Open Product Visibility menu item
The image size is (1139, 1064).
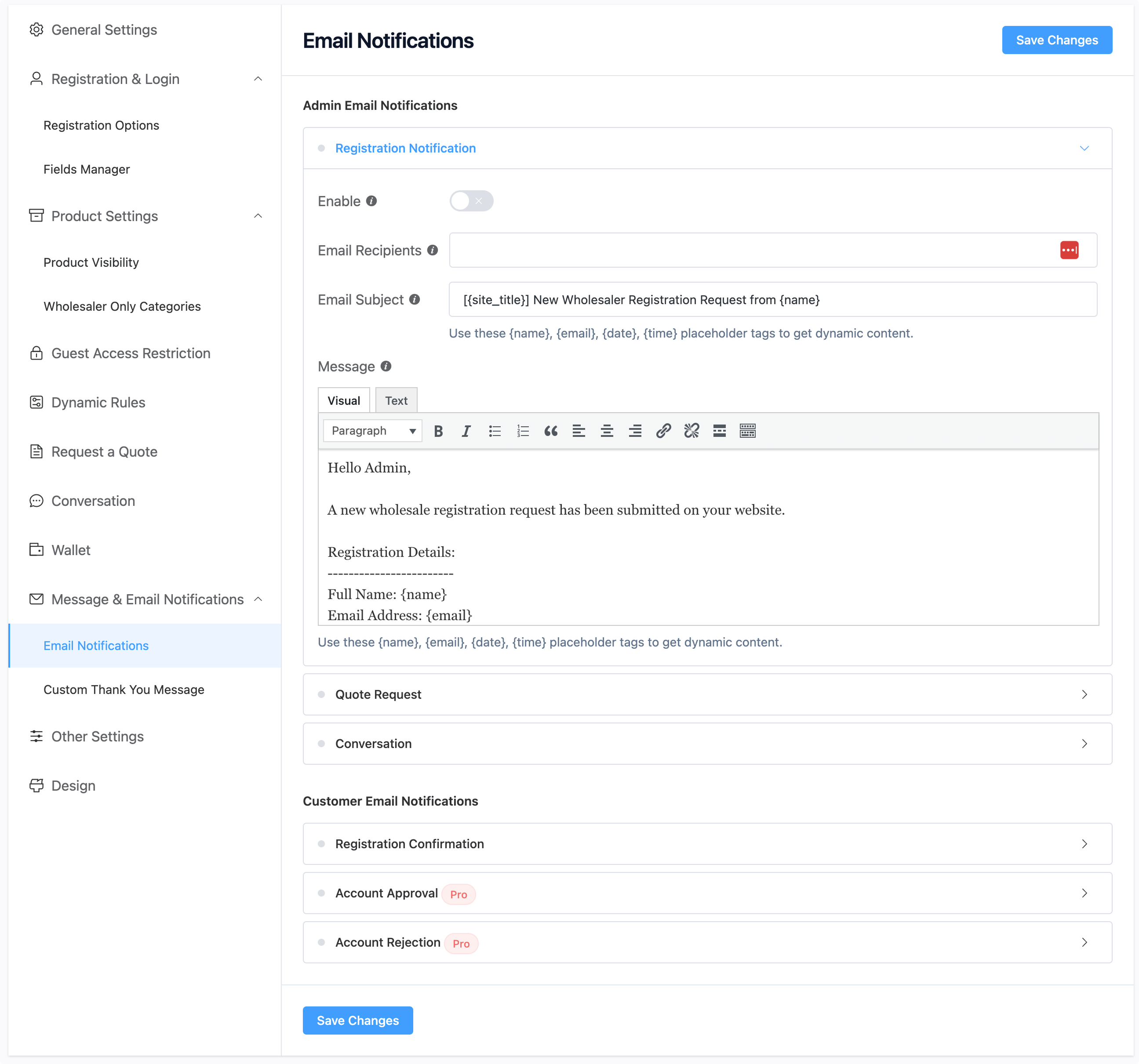click(91, 262)
